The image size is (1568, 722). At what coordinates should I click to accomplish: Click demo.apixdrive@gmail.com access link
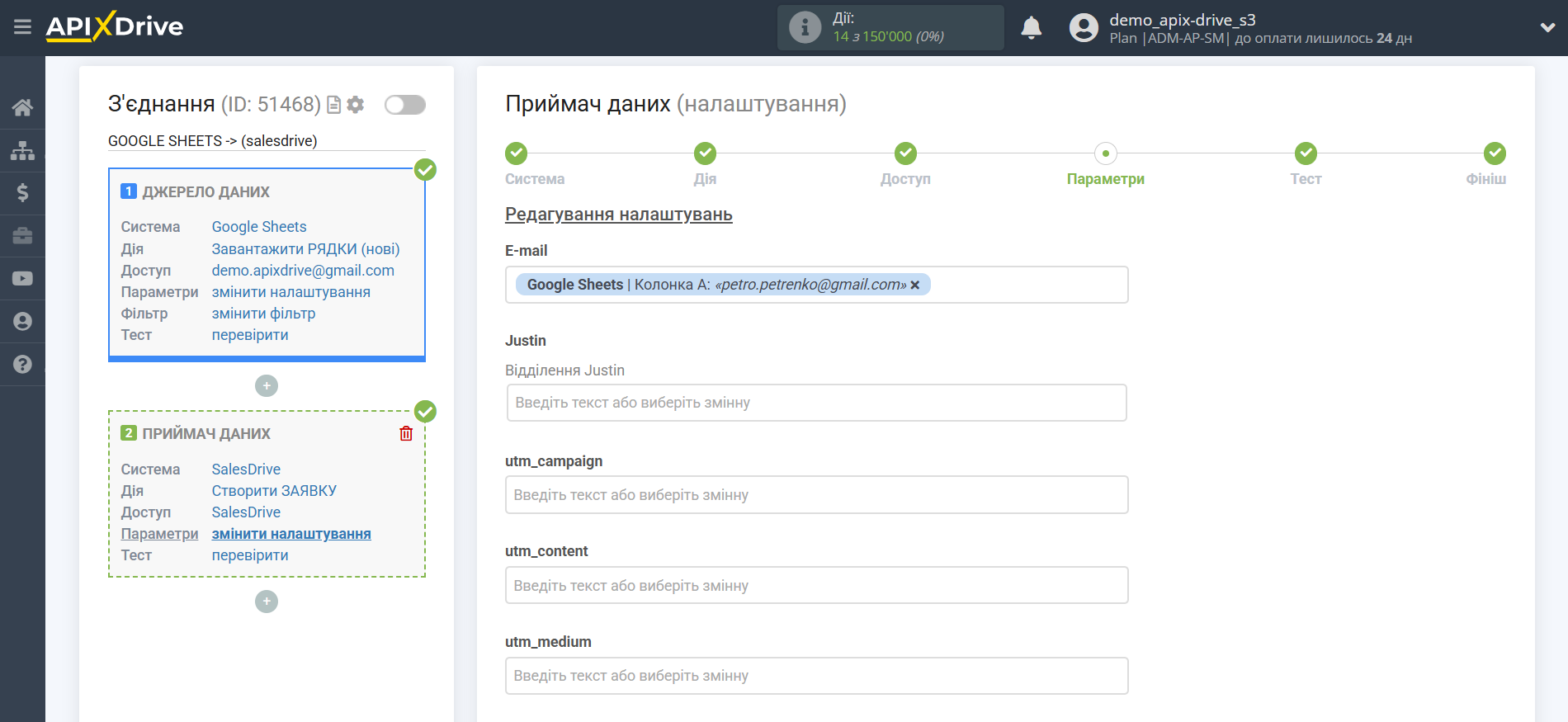tap(303, 271)
